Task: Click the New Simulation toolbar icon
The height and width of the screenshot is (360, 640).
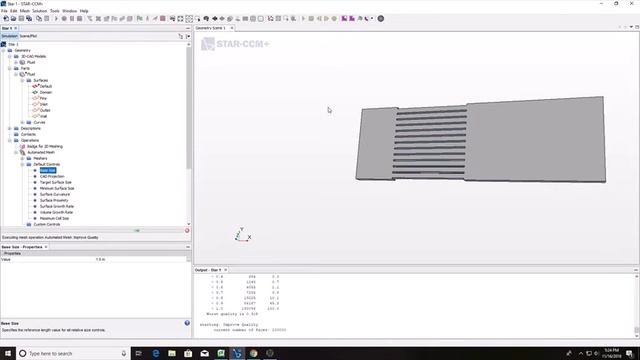Action: (6, 18)
